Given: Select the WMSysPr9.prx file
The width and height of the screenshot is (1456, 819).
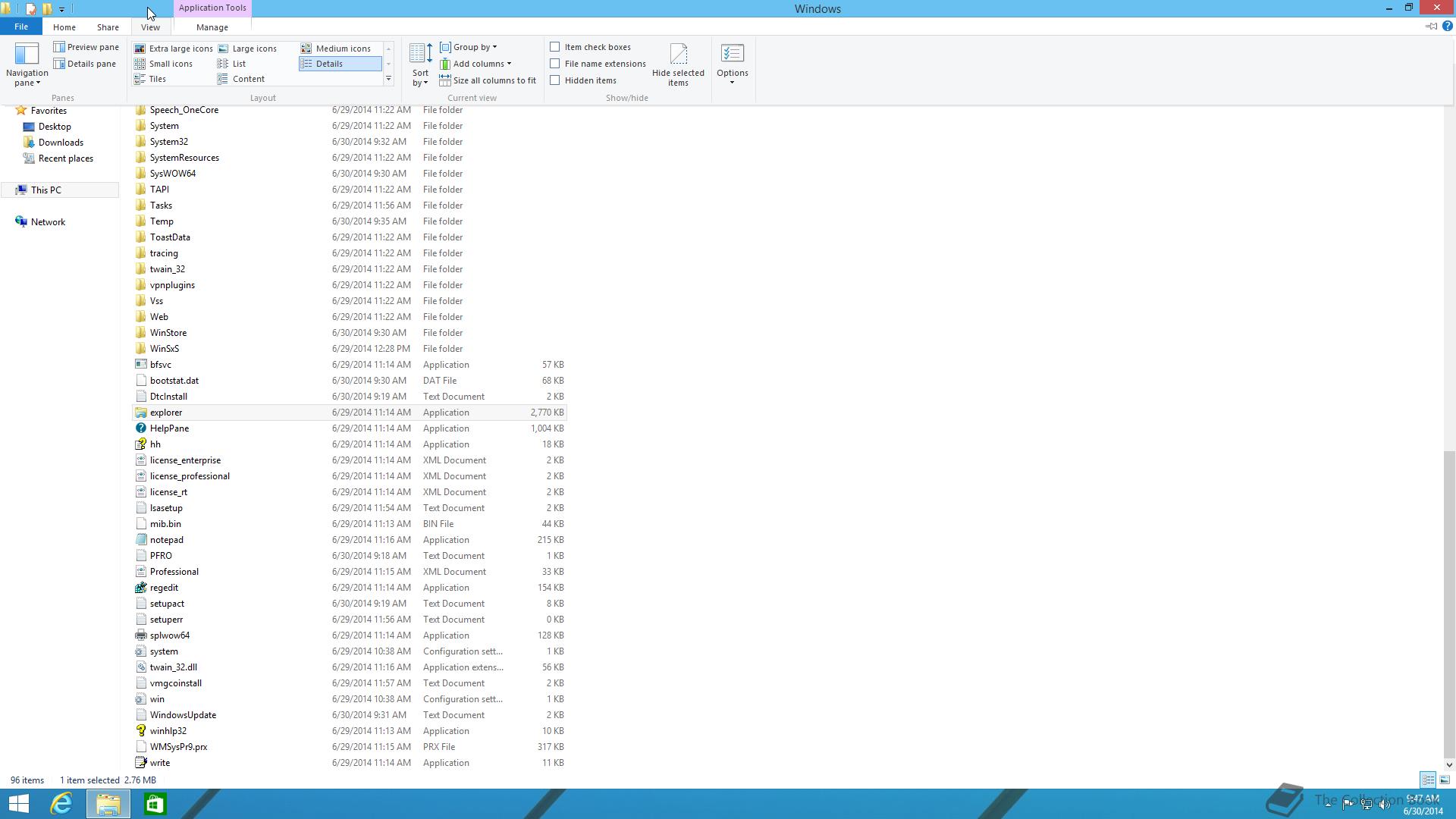Looking at the screenshot, I should (x=350, y=747).
